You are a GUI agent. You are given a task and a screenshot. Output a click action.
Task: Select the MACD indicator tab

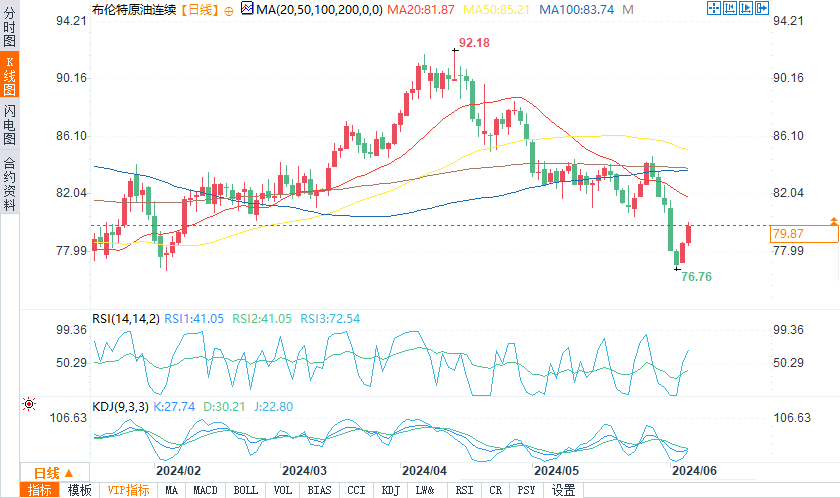[205, 490]
